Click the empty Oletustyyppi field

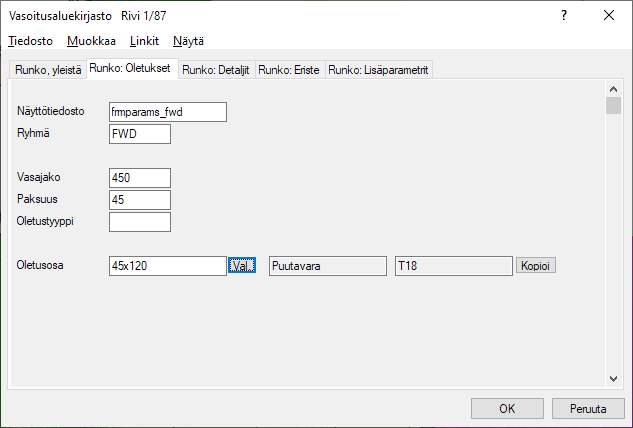(x=140, y=222)
